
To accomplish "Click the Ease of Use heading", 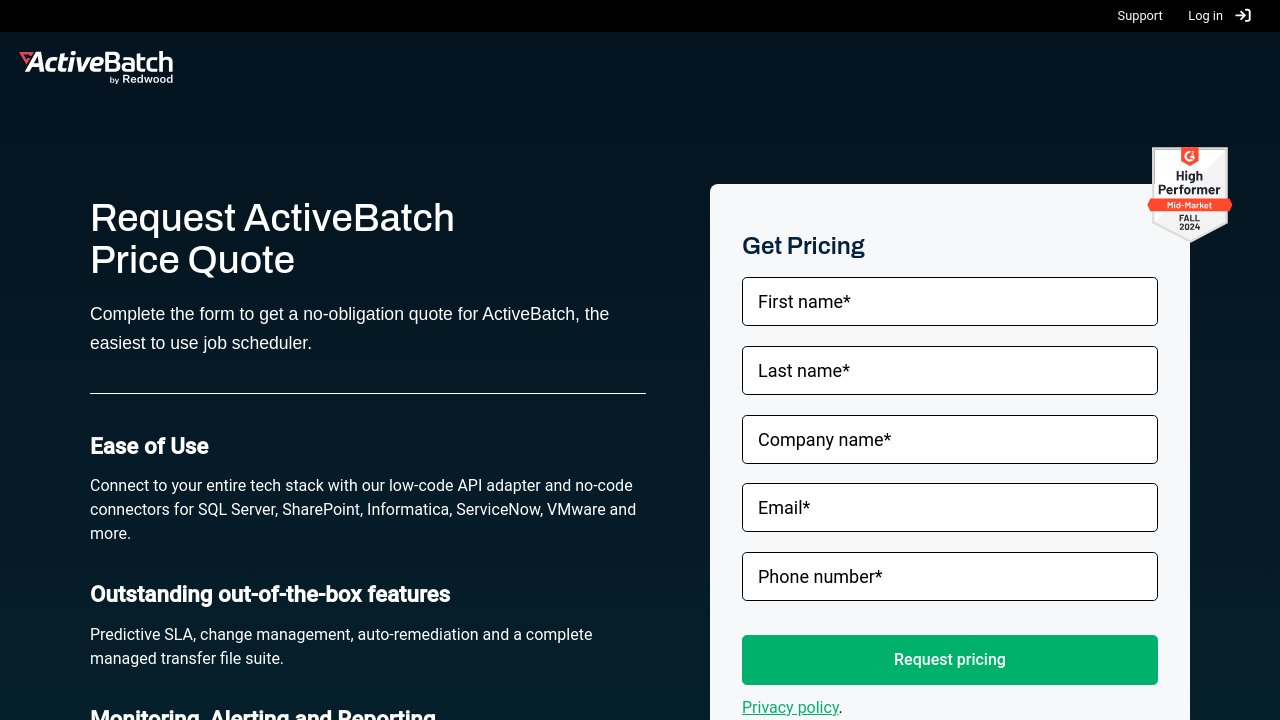I will pyautogui.click(x=149, y=446).
